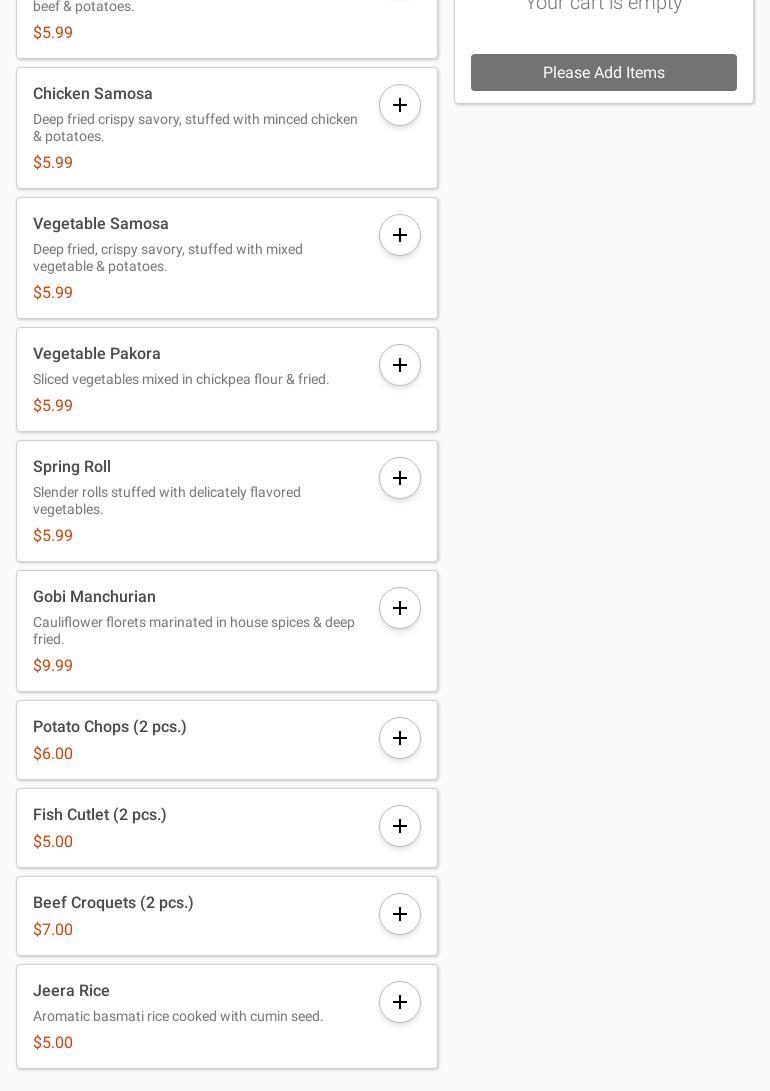Add Potato Chops (2 pcs.) to order

pos(400,738)
